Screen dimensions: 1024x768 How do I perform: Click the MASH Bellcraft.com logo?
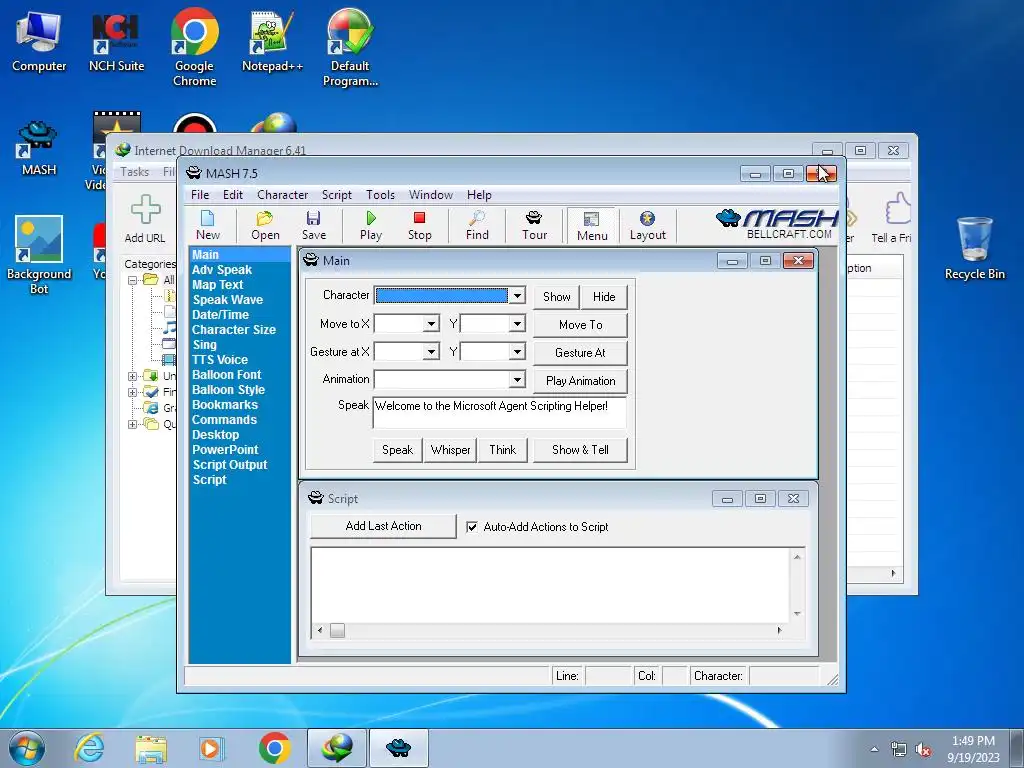coord(776,224)
